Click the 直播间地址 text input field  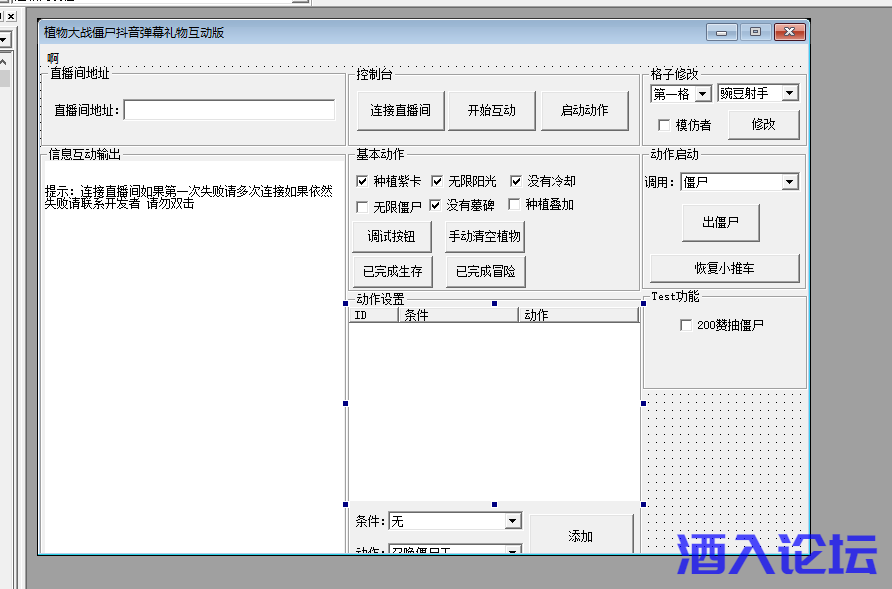click(229, 110)
